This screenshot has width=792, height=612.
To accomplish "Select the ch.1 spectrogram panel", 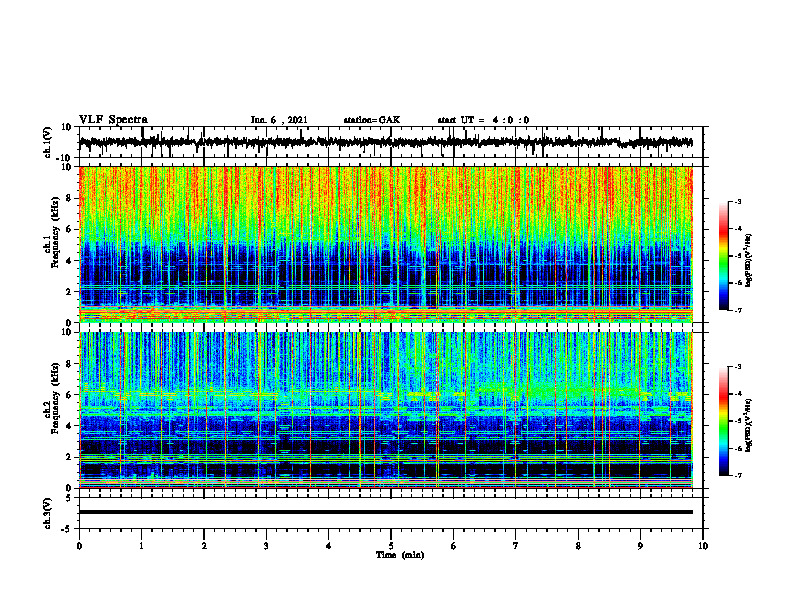I will pos(386,244).
